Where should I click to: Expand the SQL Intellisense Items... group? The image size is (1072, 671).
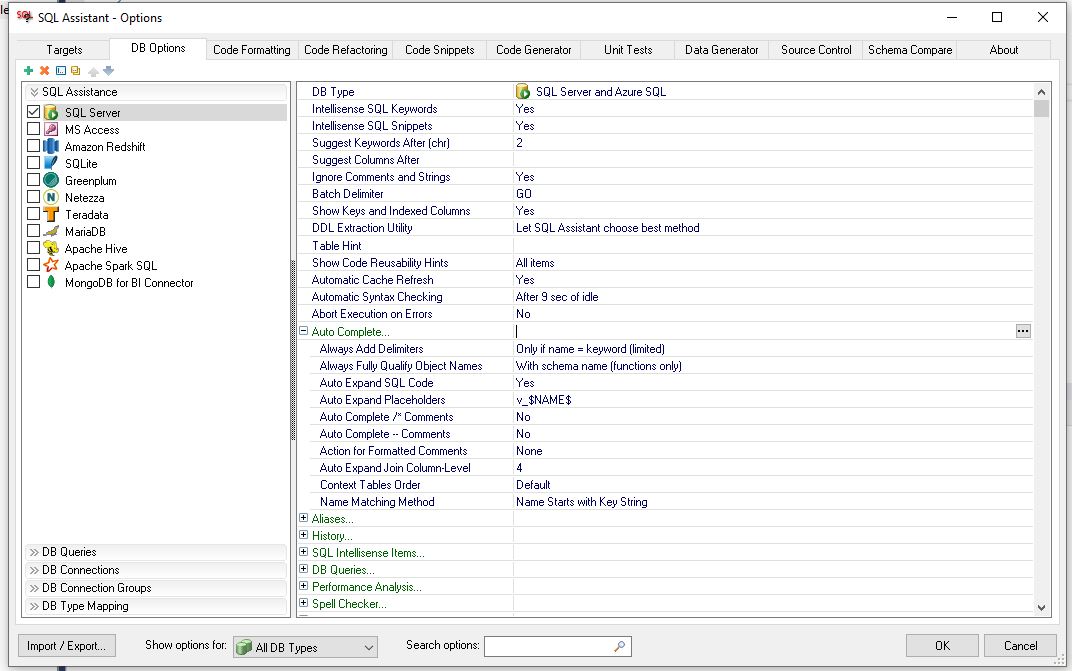pos(304,551)
